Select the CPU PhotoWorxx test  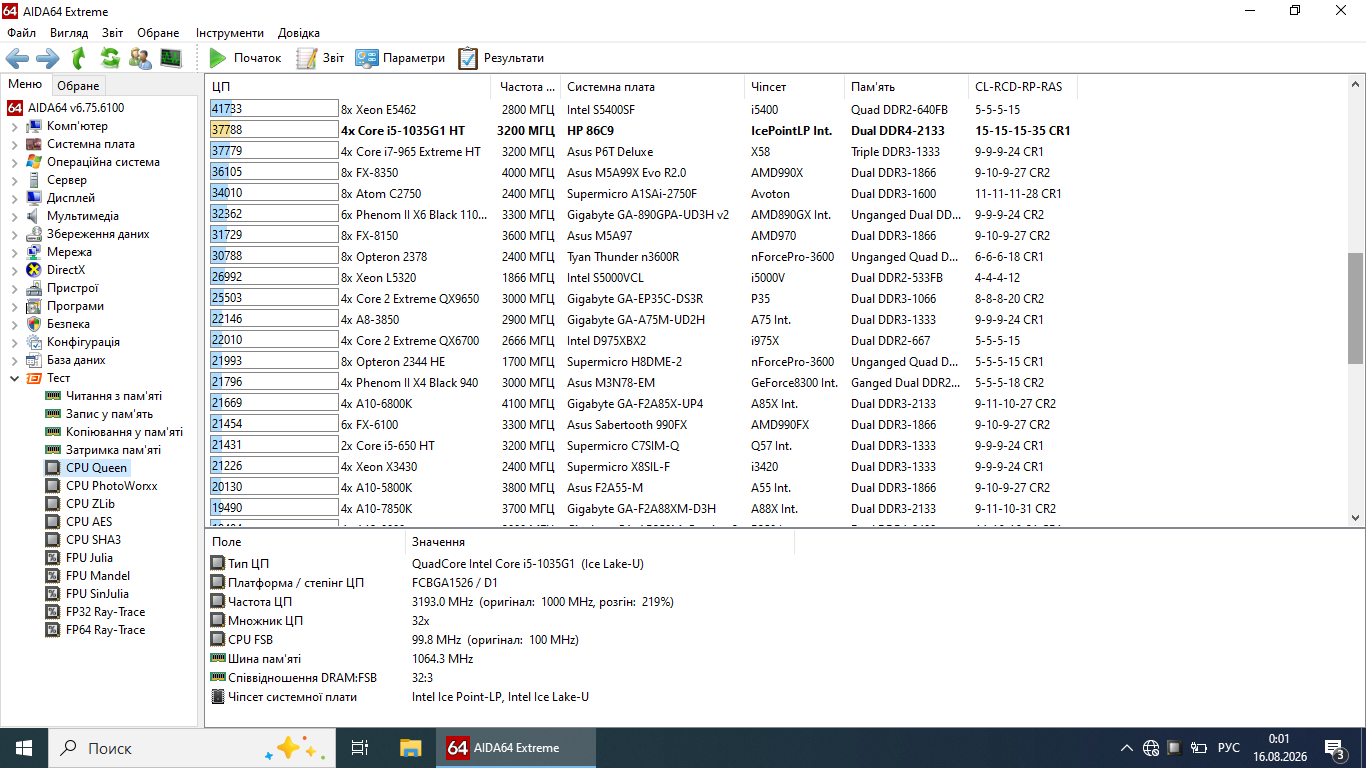point(111,486)
